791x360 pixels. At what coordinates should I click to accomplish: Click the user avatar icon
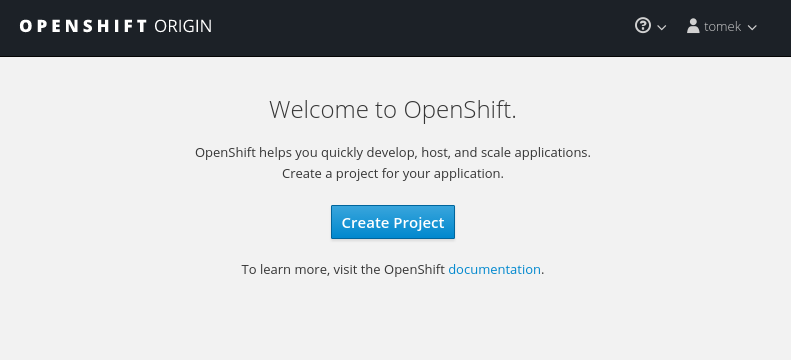click(693, 25)
